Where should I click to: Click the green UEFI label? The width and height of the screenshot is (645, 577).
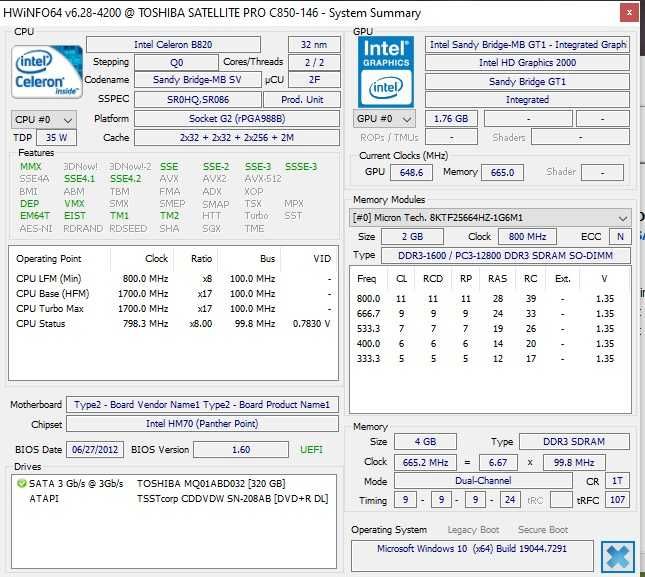(311, 450)
